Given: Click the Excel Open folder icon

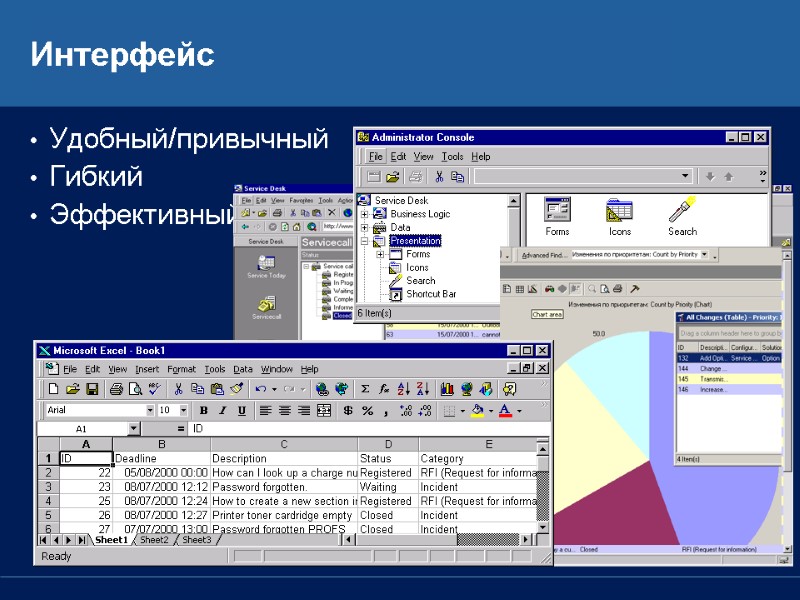Looking at the screenshot, I should [72, 389].
